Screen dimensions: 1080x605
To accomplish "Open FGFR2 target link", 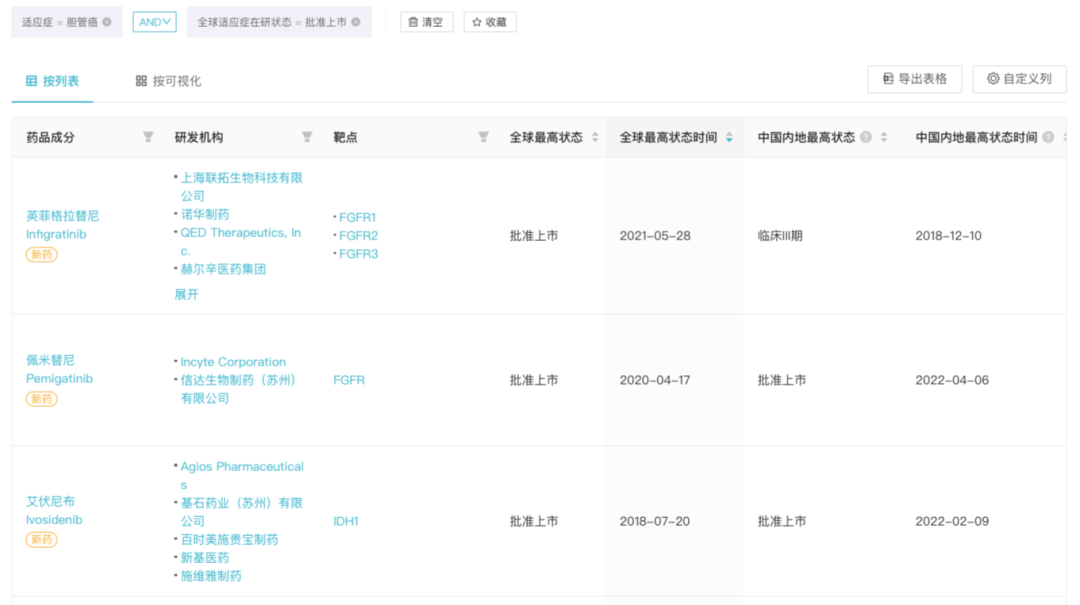I will (x=358, y=236).
